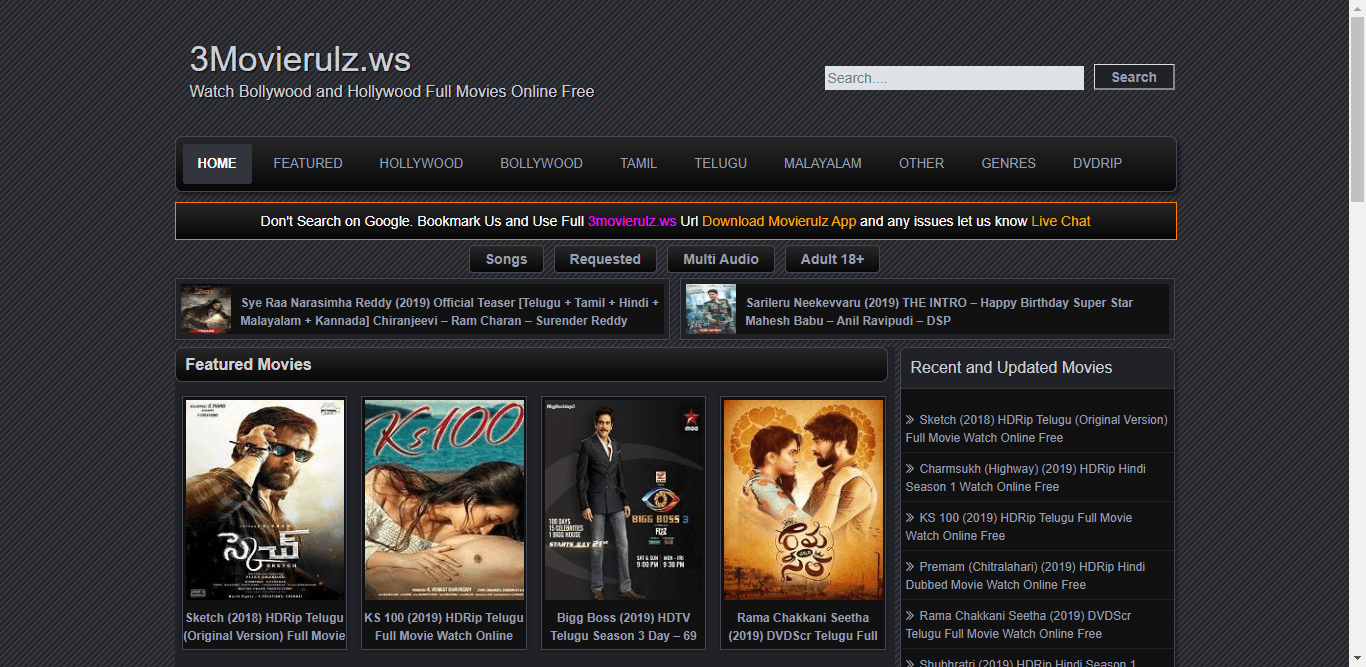Click the Download Movierulz App link
Viewport: 1366px width, 667px height.
[x=779, y=221]
